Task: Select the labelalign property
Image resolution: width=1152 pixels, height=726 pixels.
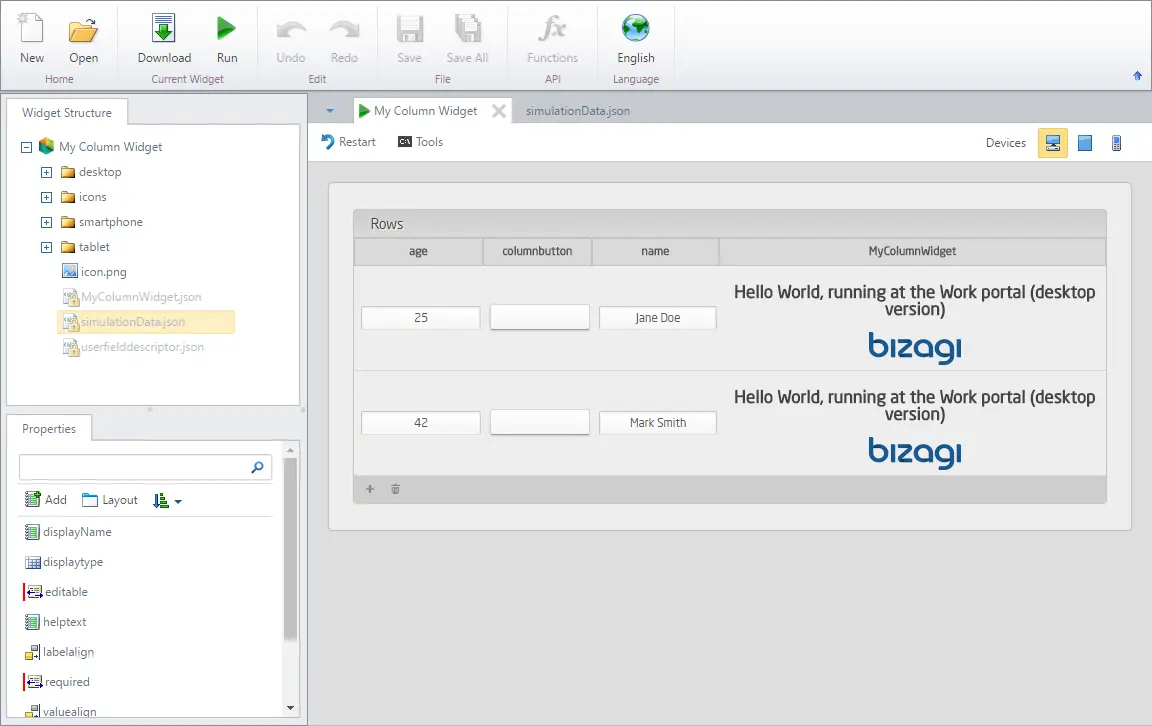Action: pyautogui.click(x=60, y=652)
